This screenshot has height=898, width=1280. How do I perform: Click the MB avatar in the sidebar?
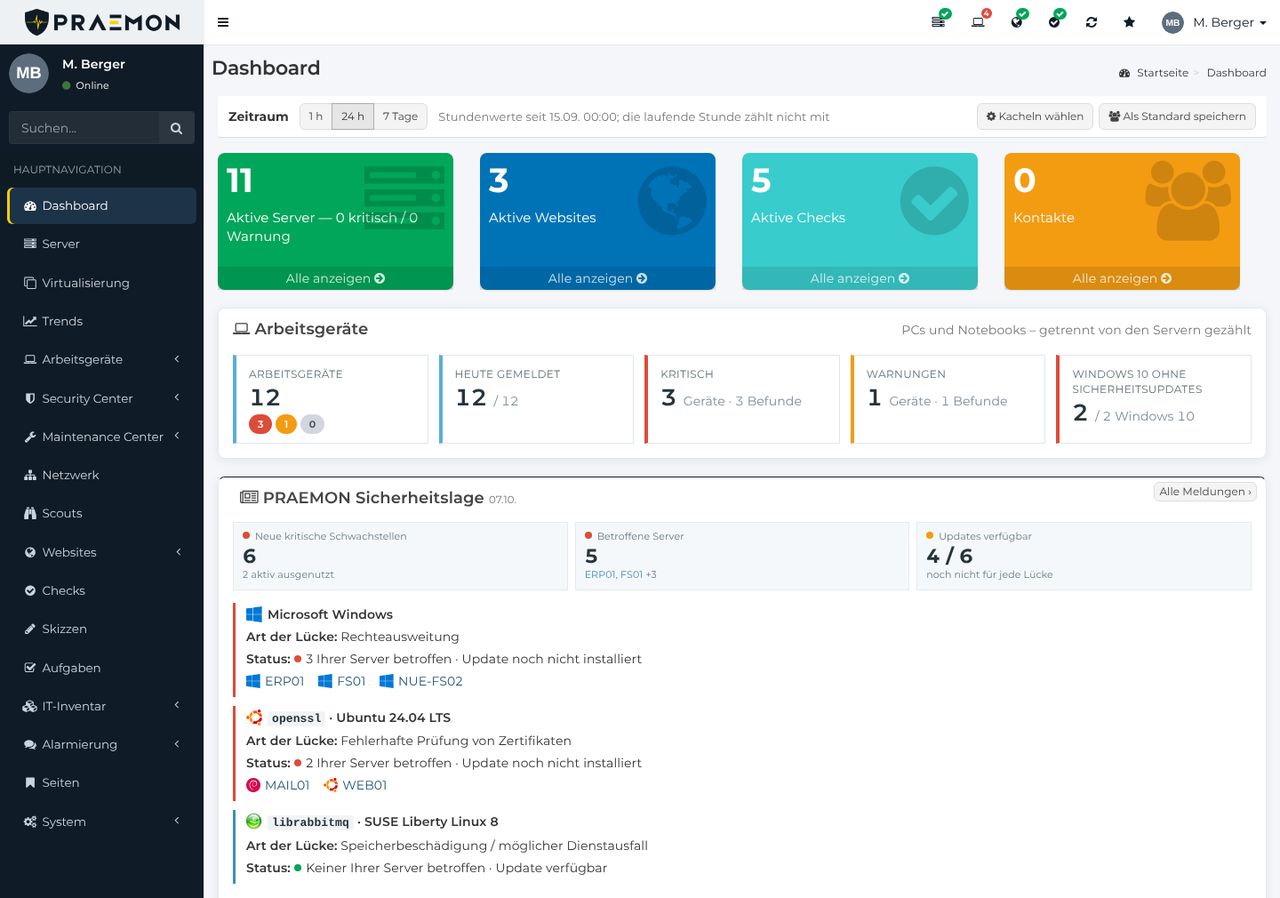coord(29,73)
